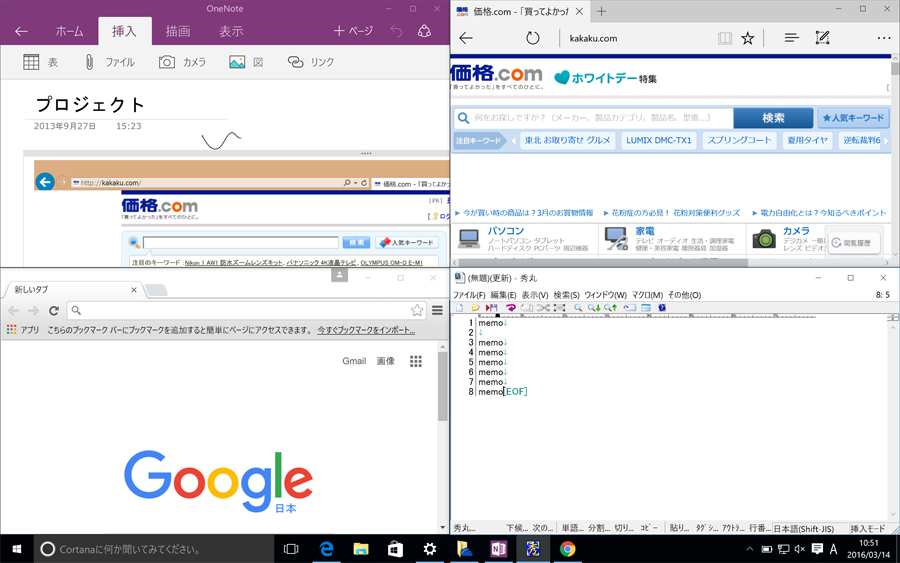Click Edge Make a Web Note icon
Image resolution: width=900 pixels, height=563 pixels.
tap(822, 38)
